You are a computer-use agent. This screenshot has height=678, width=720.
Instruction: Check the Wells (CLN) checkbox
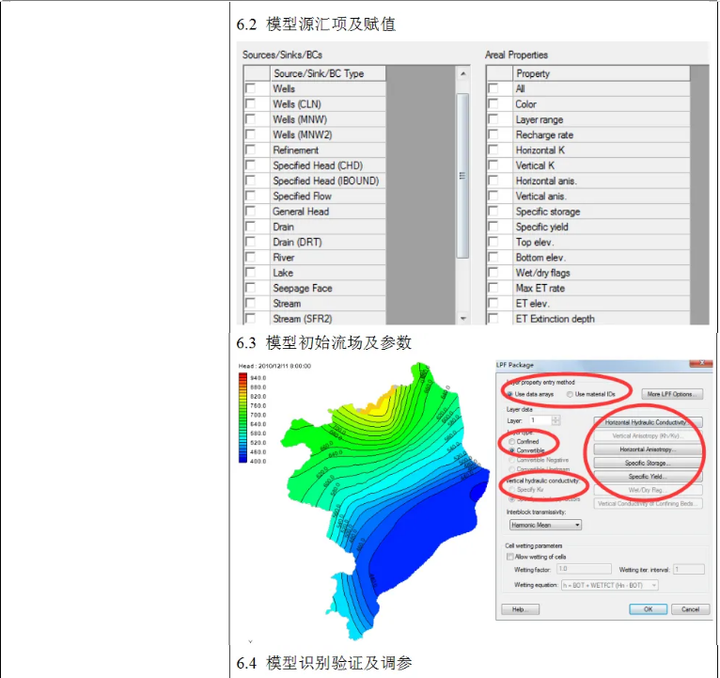pyautogui.click(x=251, y=104)
